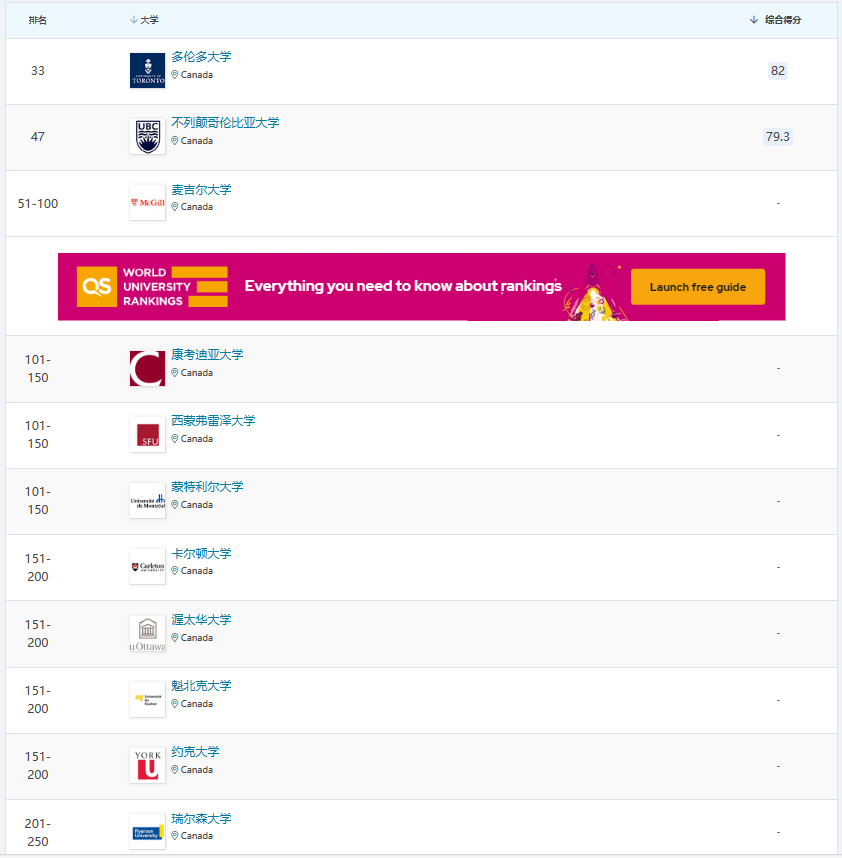Click the Carleton University logo

point(147,566)
